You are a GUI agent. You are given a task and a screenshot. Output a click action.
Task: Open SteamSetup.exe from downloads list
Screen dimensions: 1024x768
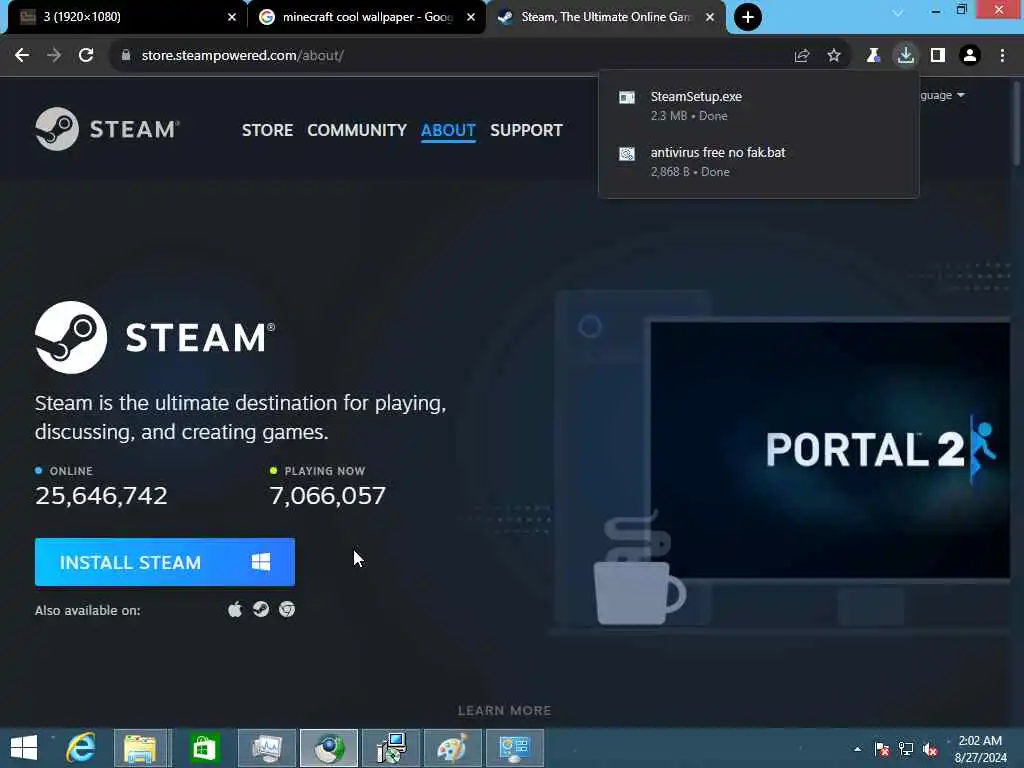coord(758,106)
